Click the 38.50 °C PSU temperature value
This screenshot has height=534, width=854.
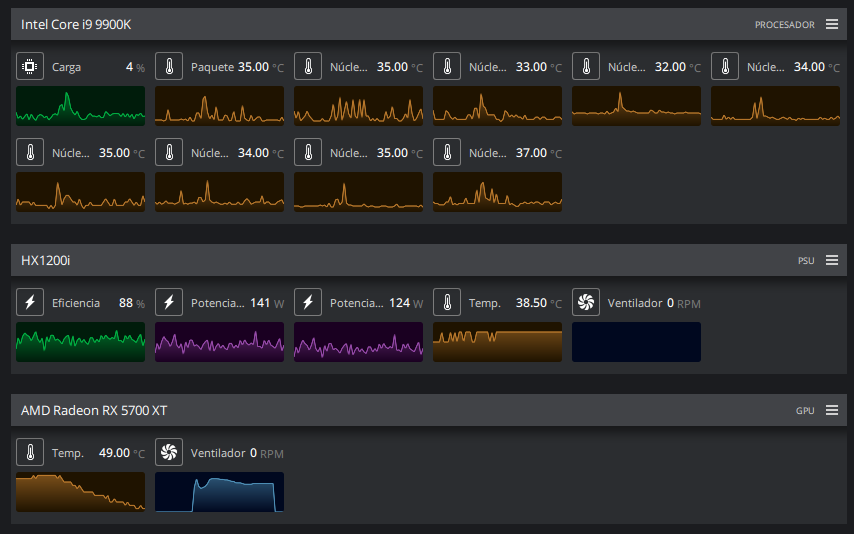point(539,303)
